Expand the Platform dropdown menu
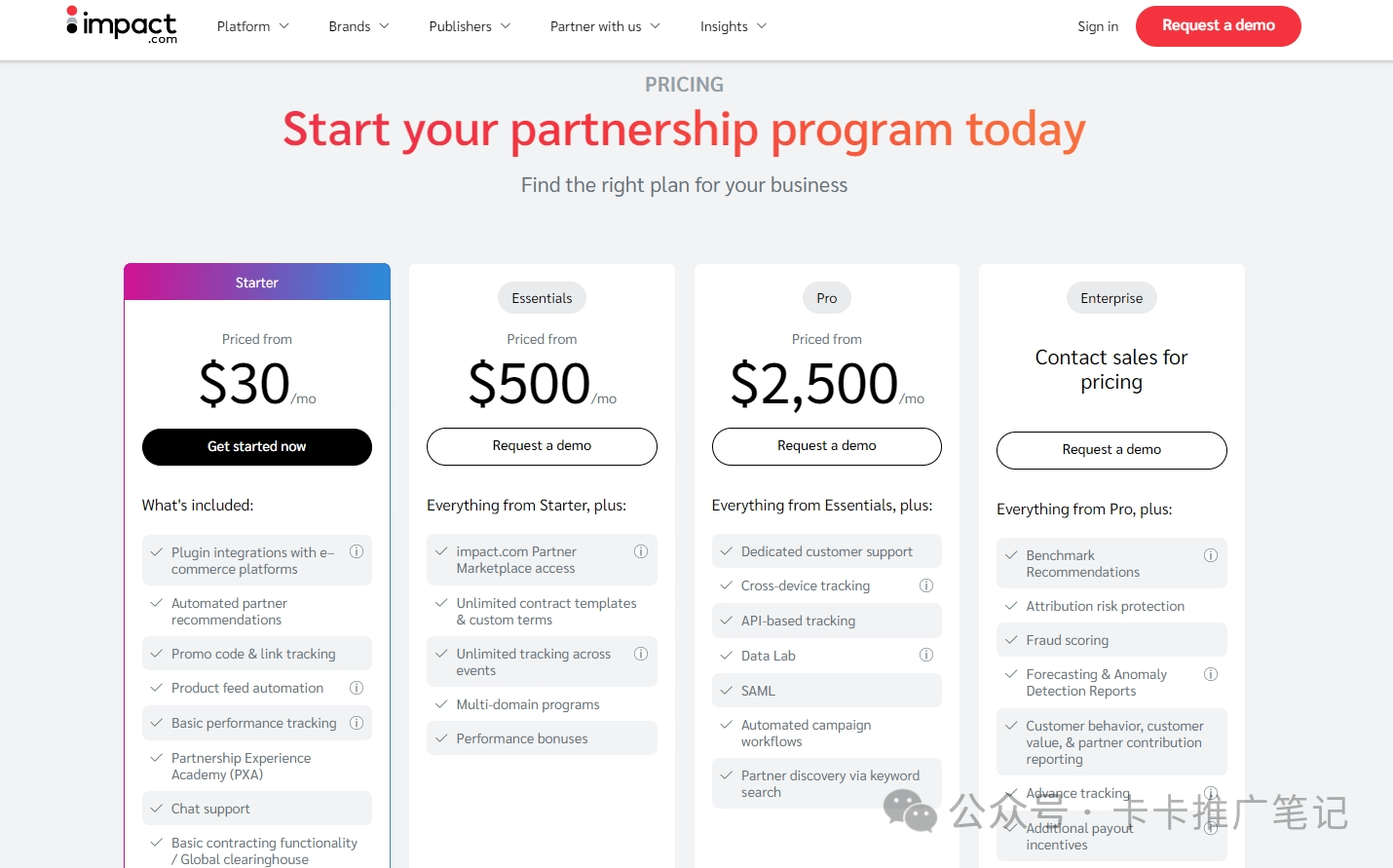Image resolution: width=1393 pixels, height=868 pixels. point(252,26)
